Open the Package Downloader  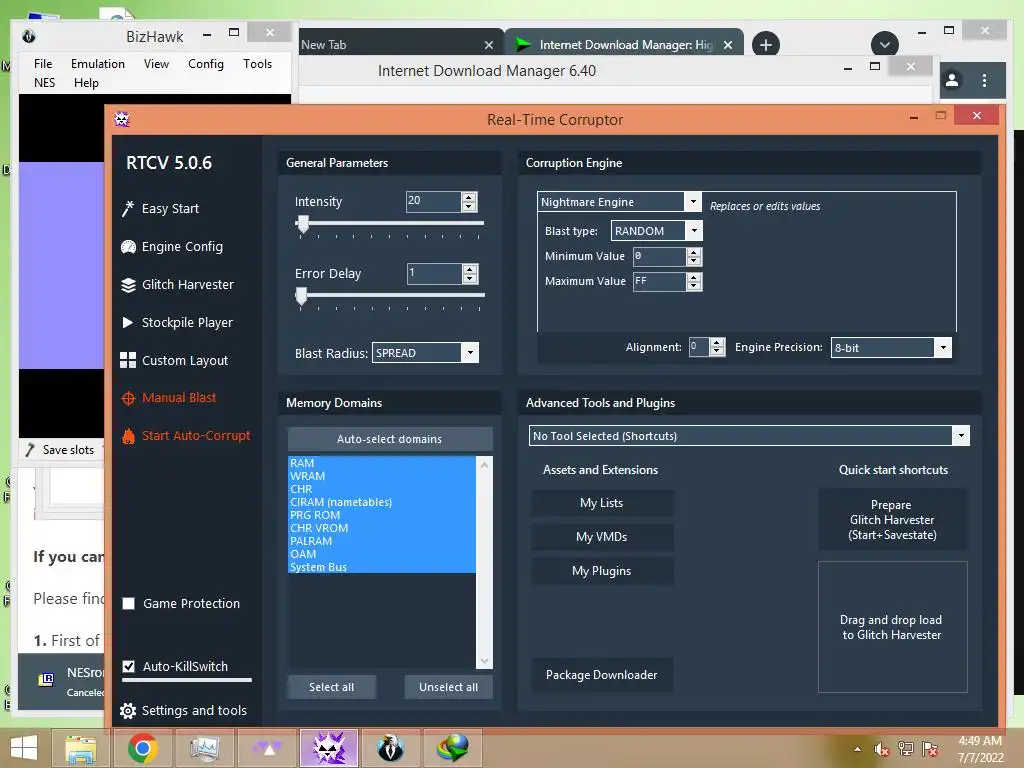coord(601,675)
